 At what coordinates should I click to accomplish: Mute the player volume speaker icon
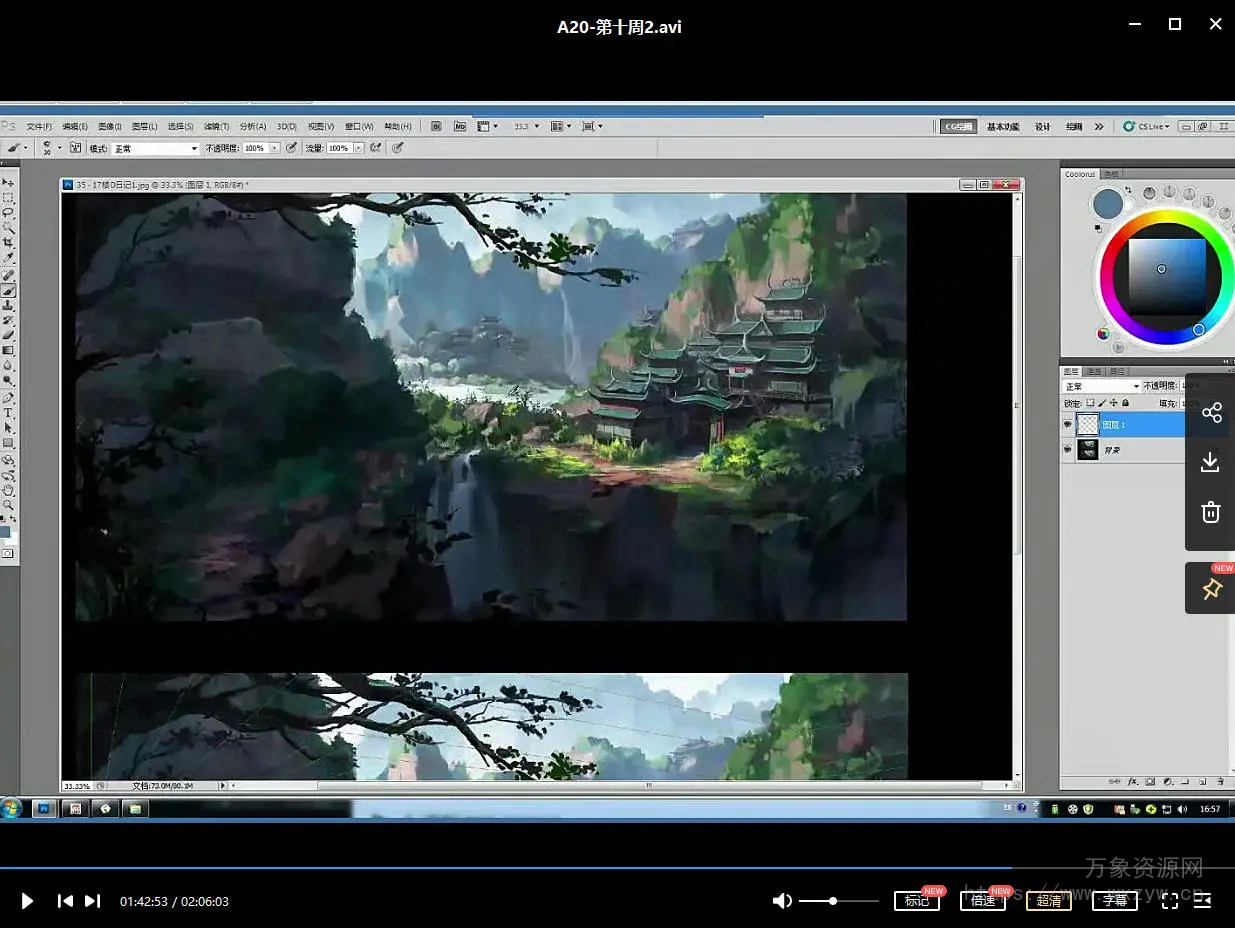(x=782, y=901)
